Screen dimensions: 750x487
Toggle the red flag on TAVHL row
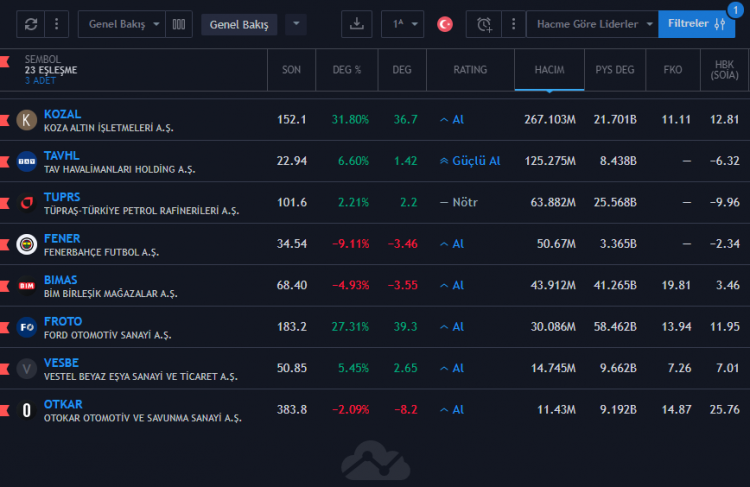[x=5, y=162]
